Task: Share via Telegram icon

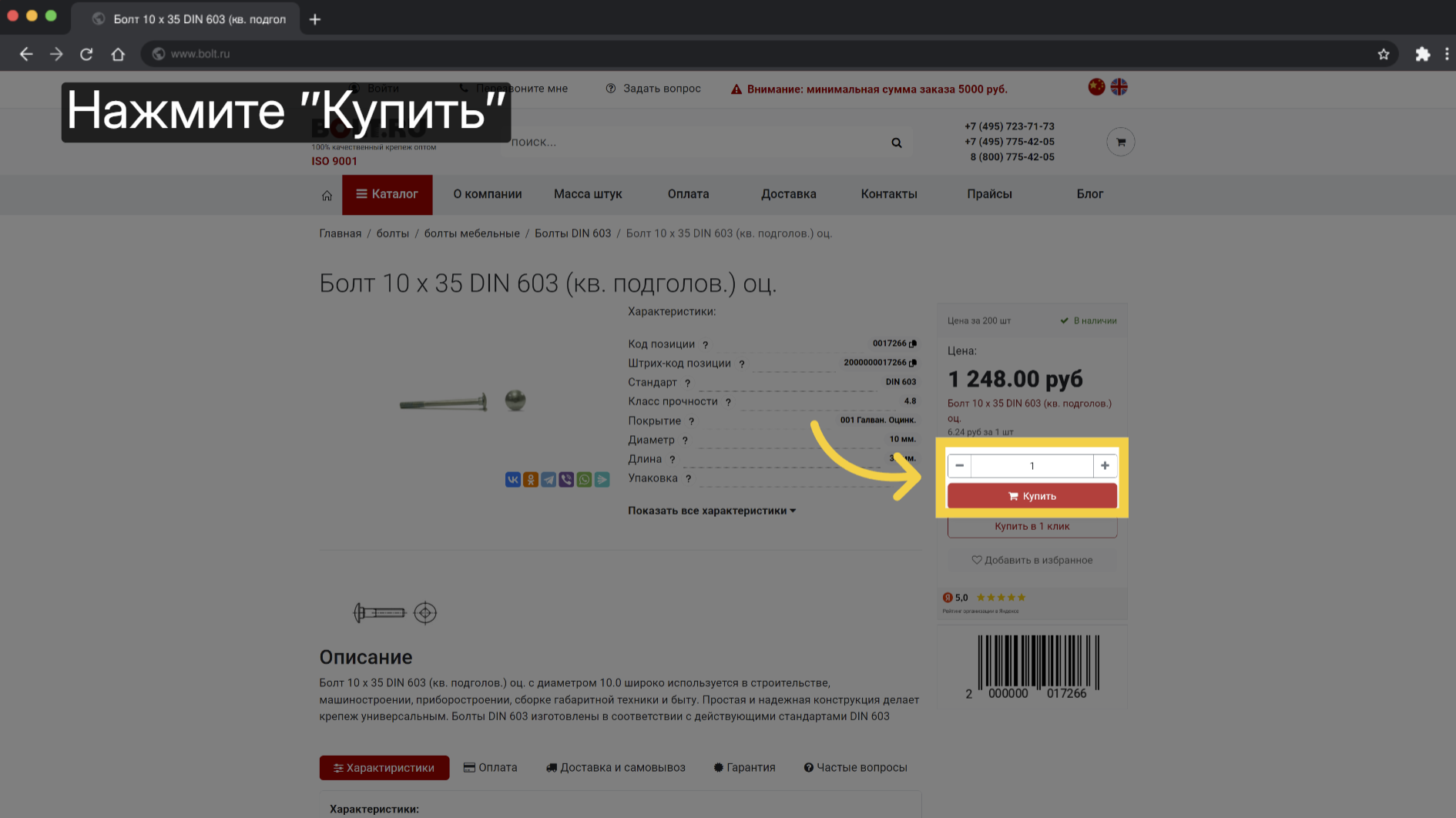Action: tap(549, 480)
